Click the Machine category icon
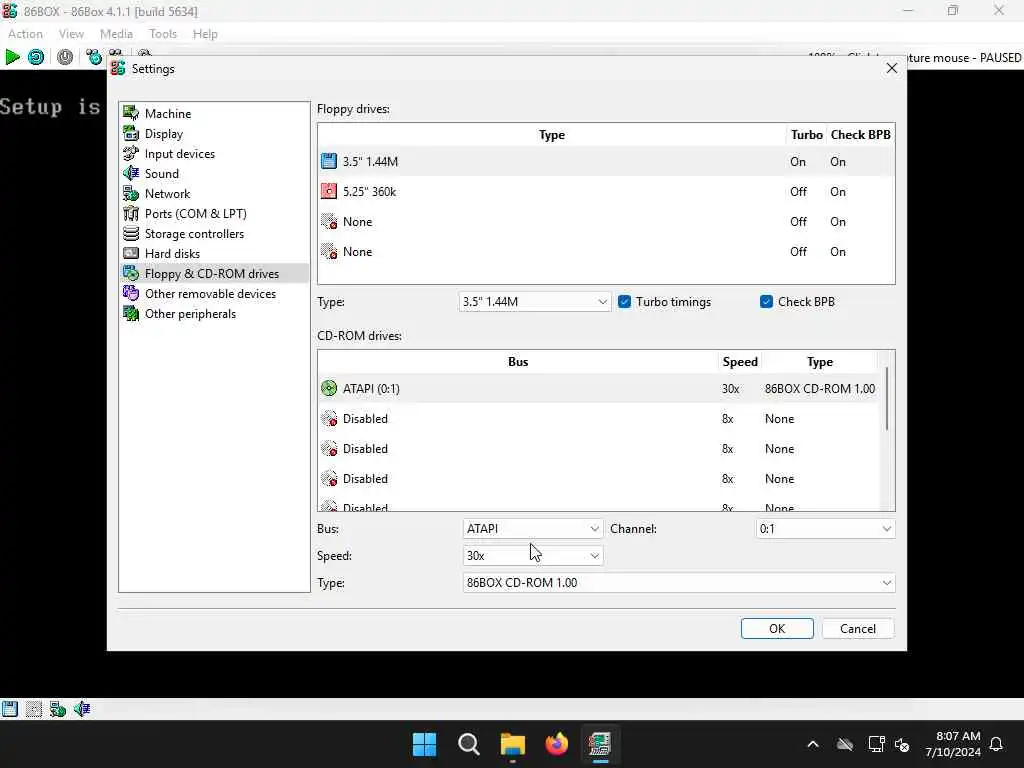The width and height of the screenshot is (1024, 768). 131,113
